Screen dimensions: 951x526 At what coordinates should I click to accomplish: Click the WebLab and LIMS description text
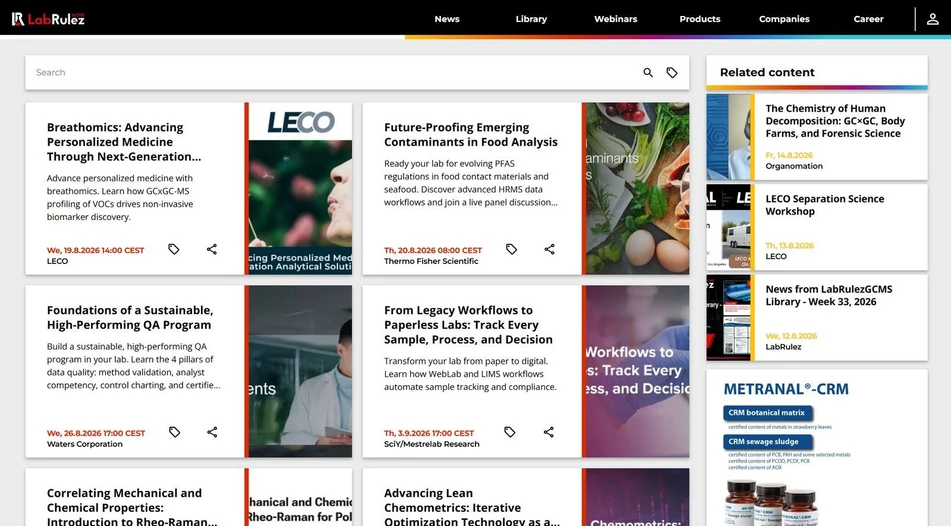pos(470,374)
